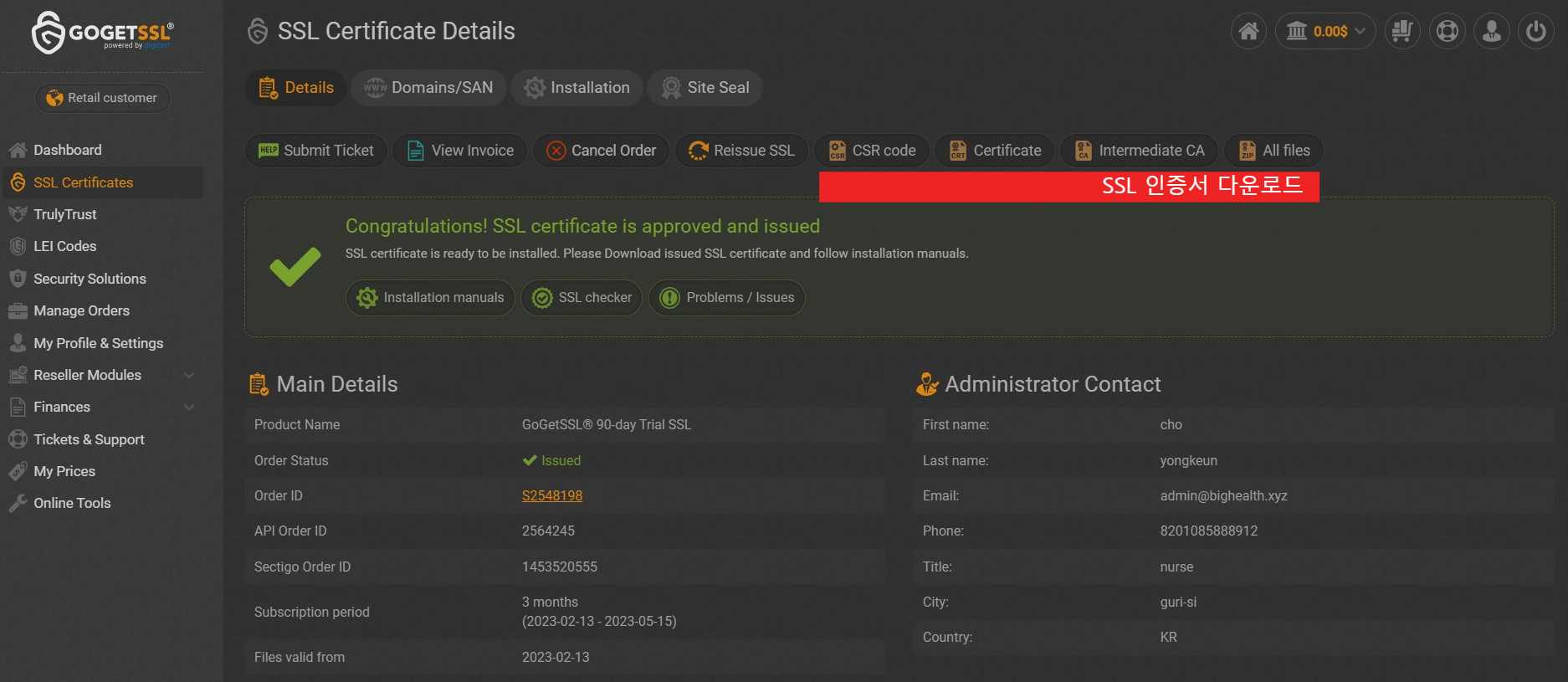Select the API Order ID 2564245
The width and height of the screenshot is (1568, 682).
(x=548, y=531)
